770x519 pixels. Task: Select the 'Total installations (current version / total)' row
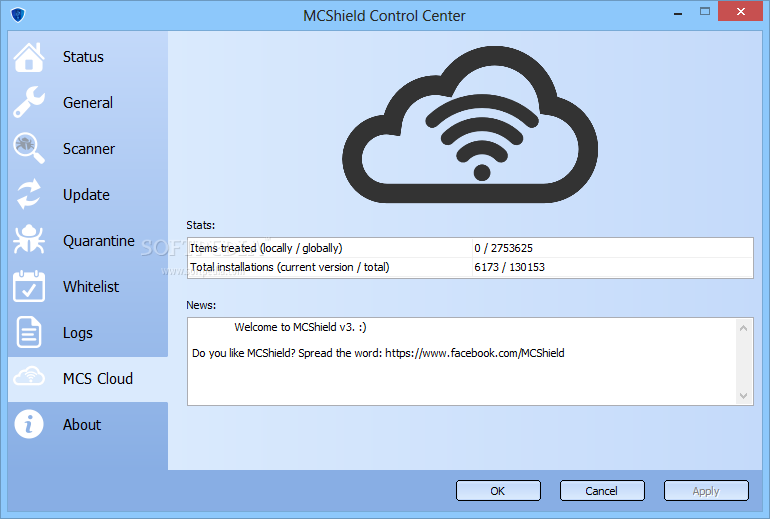coord(470,267)
